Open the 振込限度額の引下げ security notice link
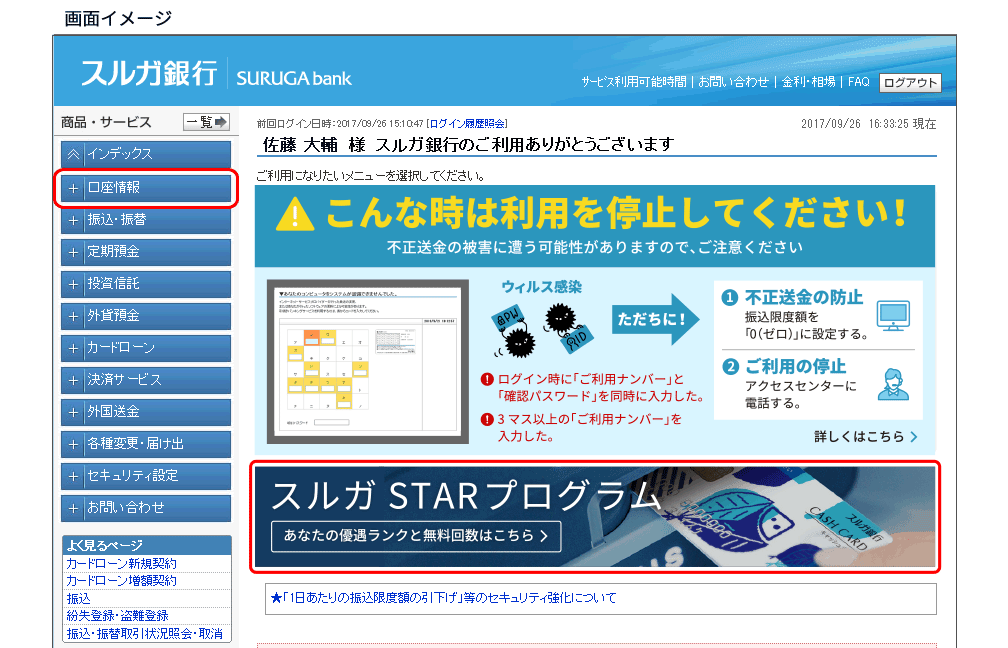The image size is (1008, 648). tap(444, 598)
